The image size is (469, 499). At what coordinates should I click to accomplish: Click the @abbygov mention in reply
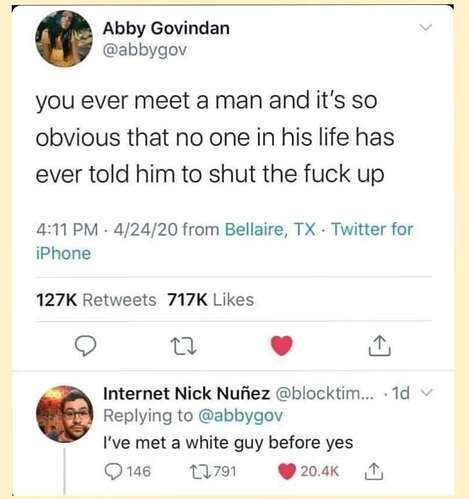click(240, 416)
